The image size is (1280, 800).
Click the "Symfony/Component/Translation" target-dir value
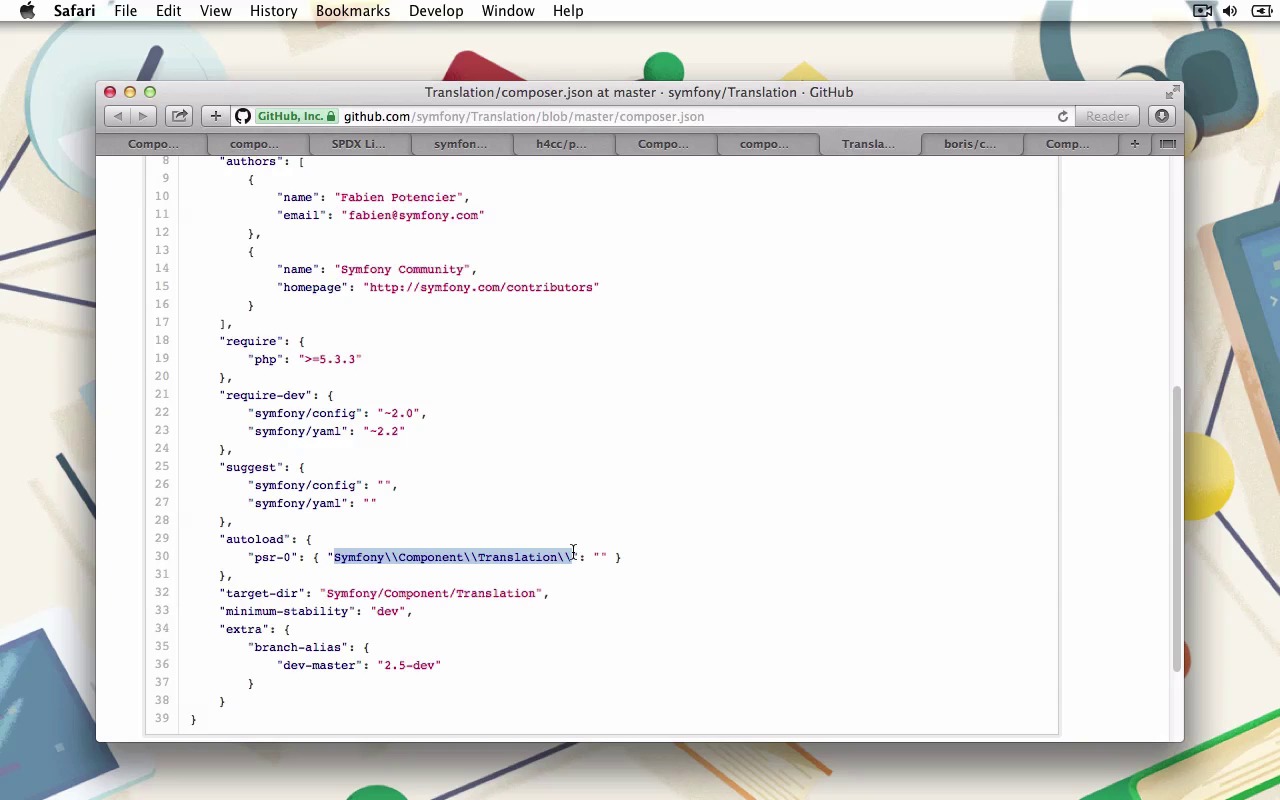(431, 593)
